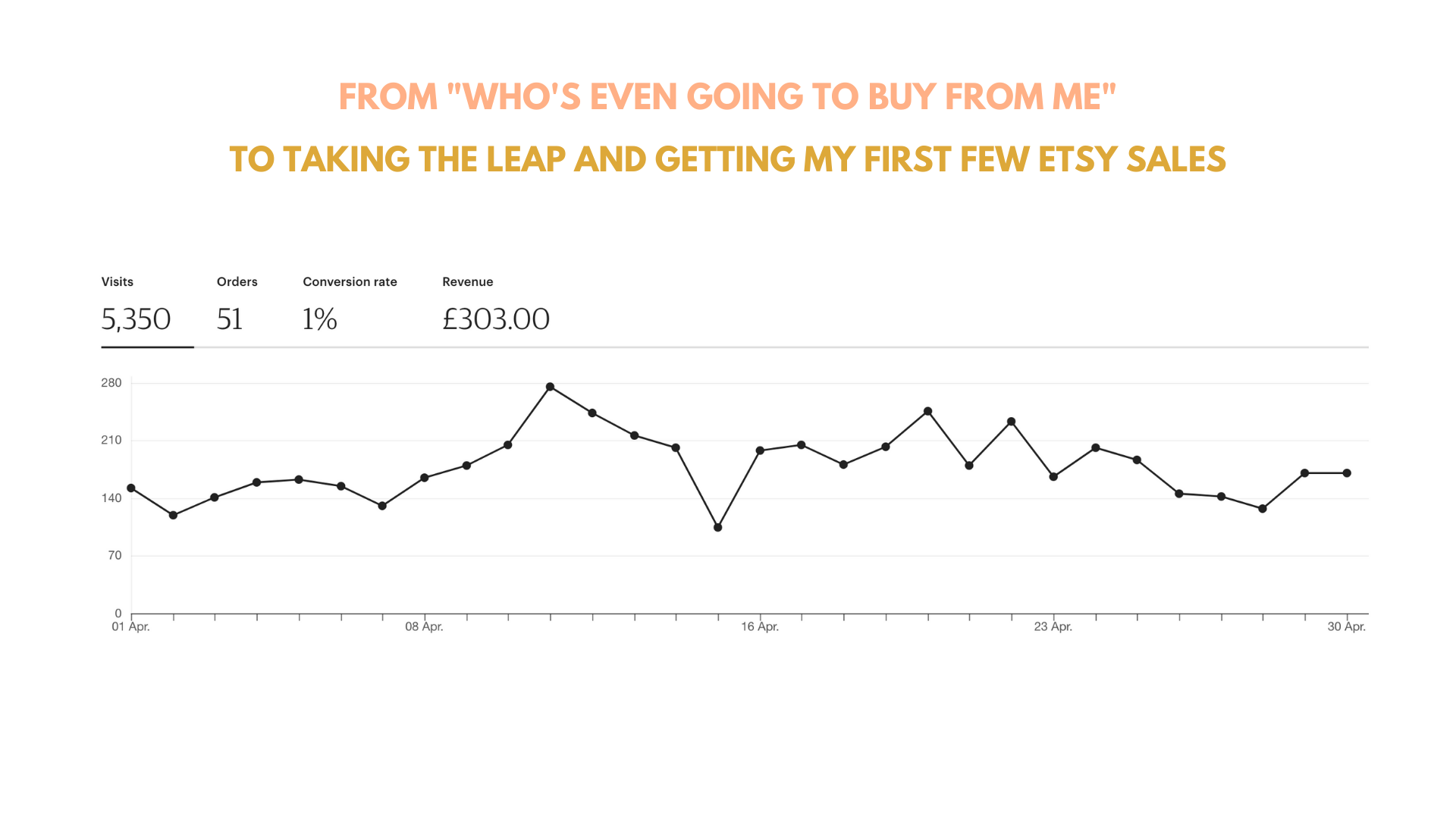Click the 51 orders number
Image resolution: width=1456 pixels, height=819 pixels.
coord(230,319)
